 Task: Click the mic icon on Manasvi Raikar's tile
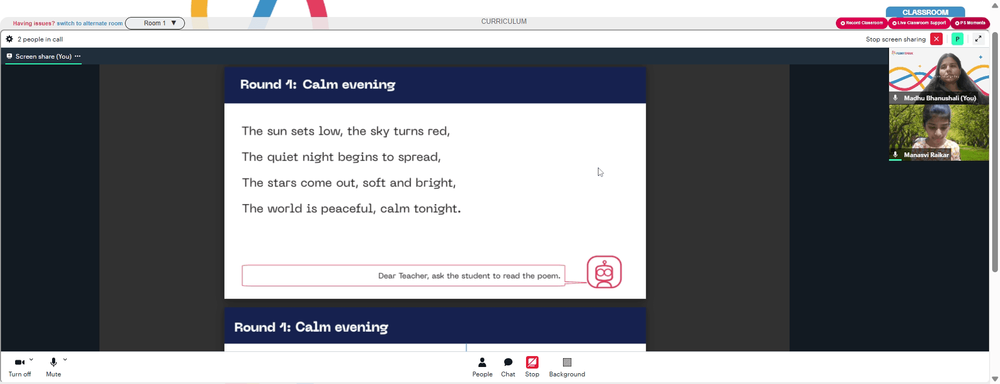pos(895,154)
